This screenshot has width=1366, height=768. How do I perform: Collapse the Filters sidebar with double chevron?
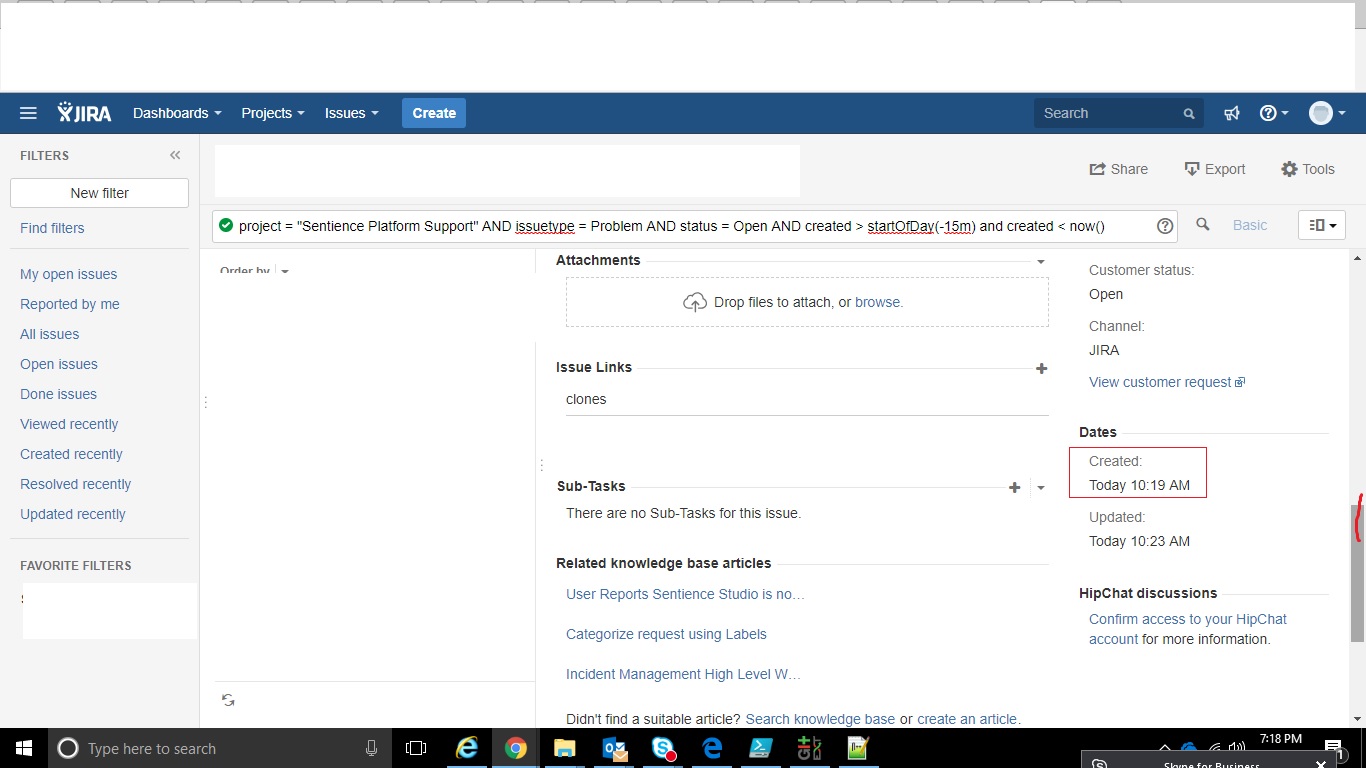pyautogui.click(x=175, y=155)
